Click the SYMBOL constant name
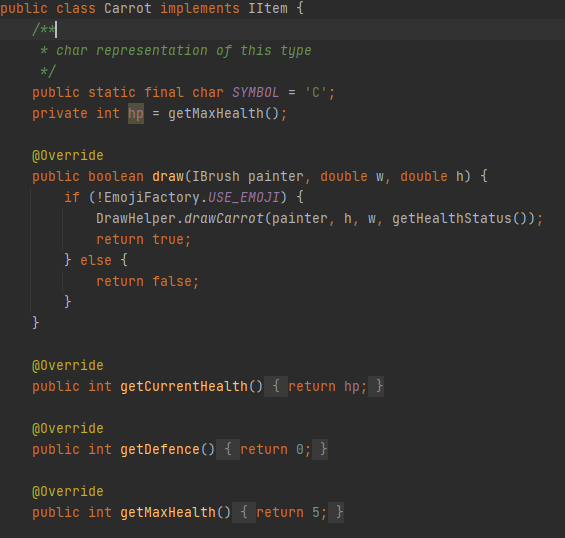 (255, 93)
